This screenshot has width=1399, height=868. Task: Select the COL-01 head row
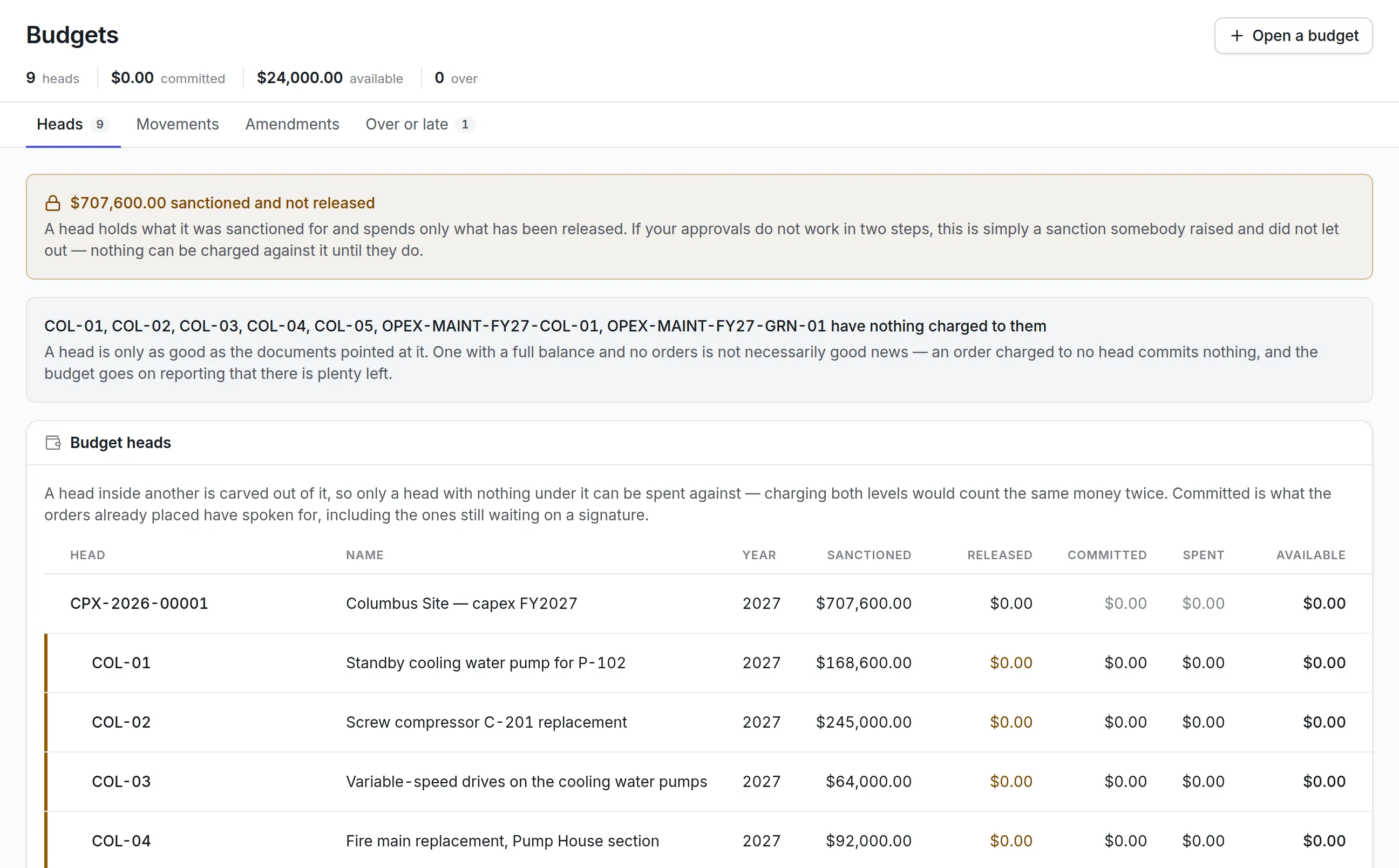[708, 663]
